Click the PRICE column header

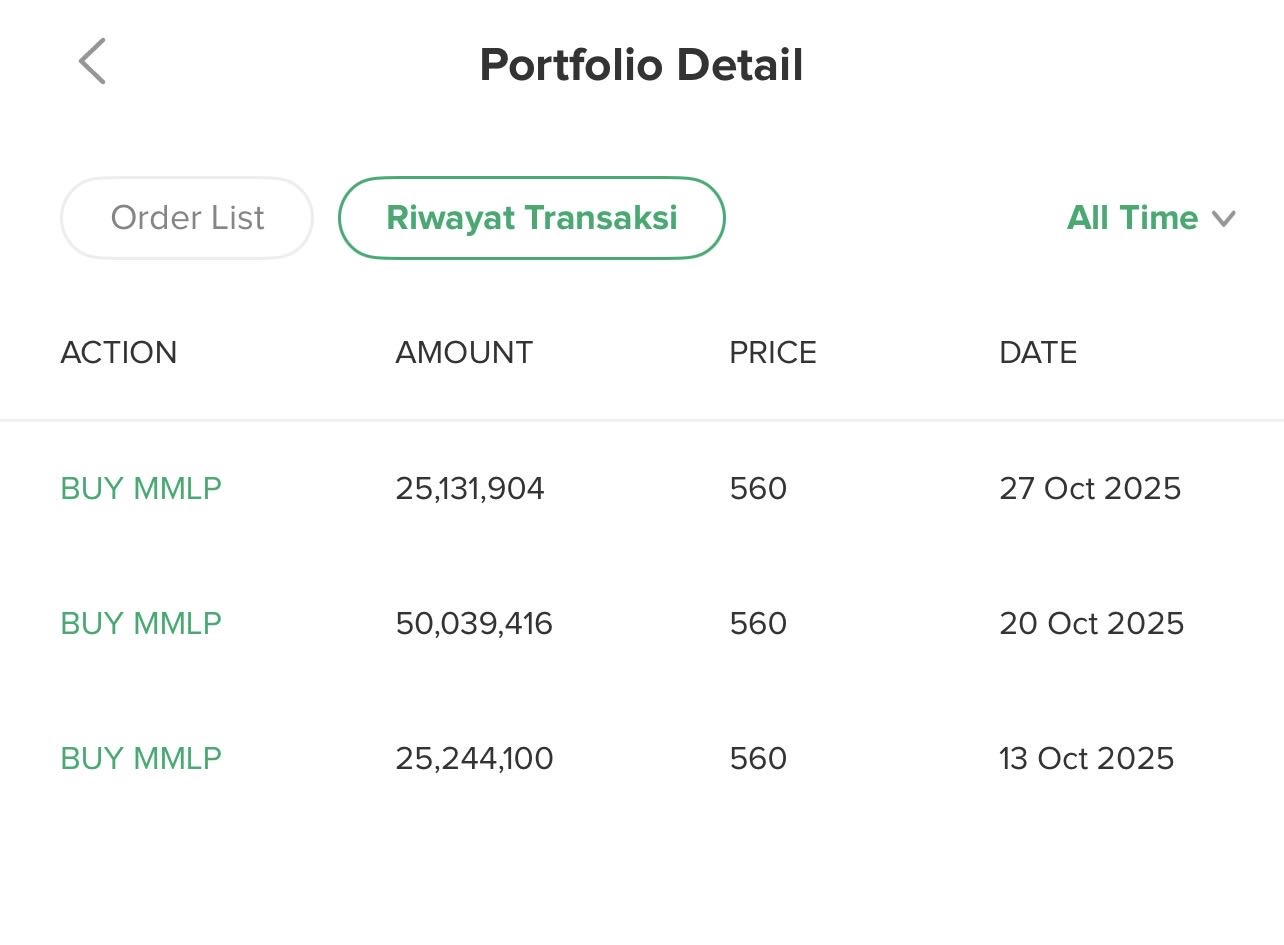tap(773, 353)
